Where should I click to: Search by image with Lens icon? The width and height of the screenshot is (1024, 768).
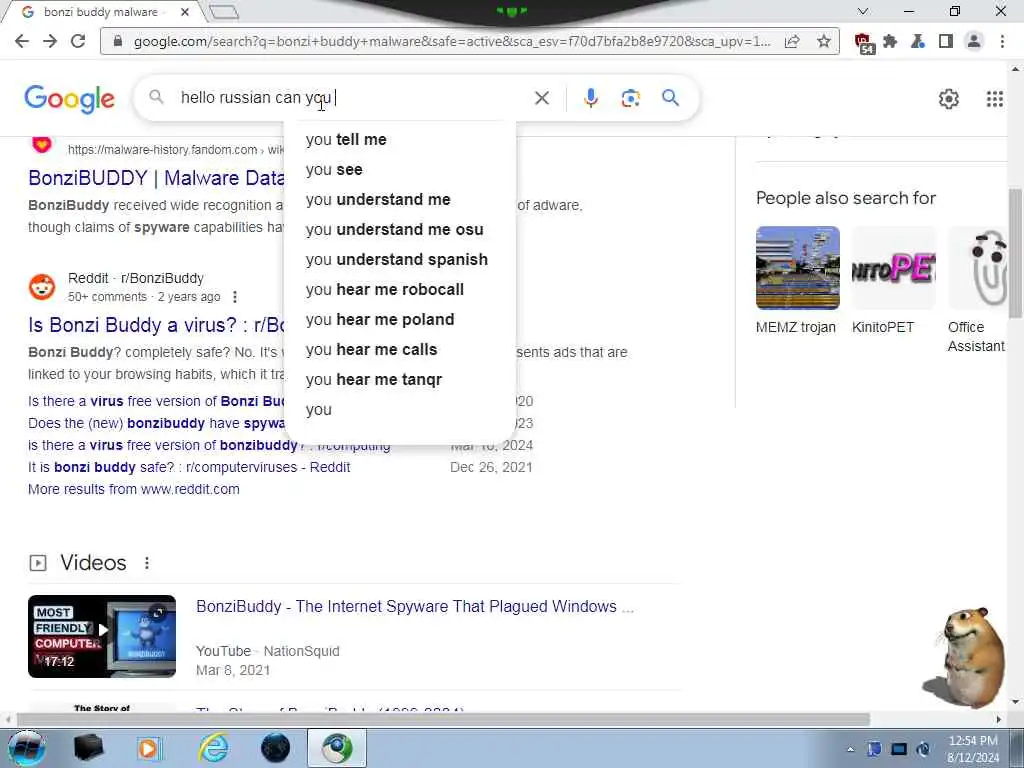[x=630, y=98]
